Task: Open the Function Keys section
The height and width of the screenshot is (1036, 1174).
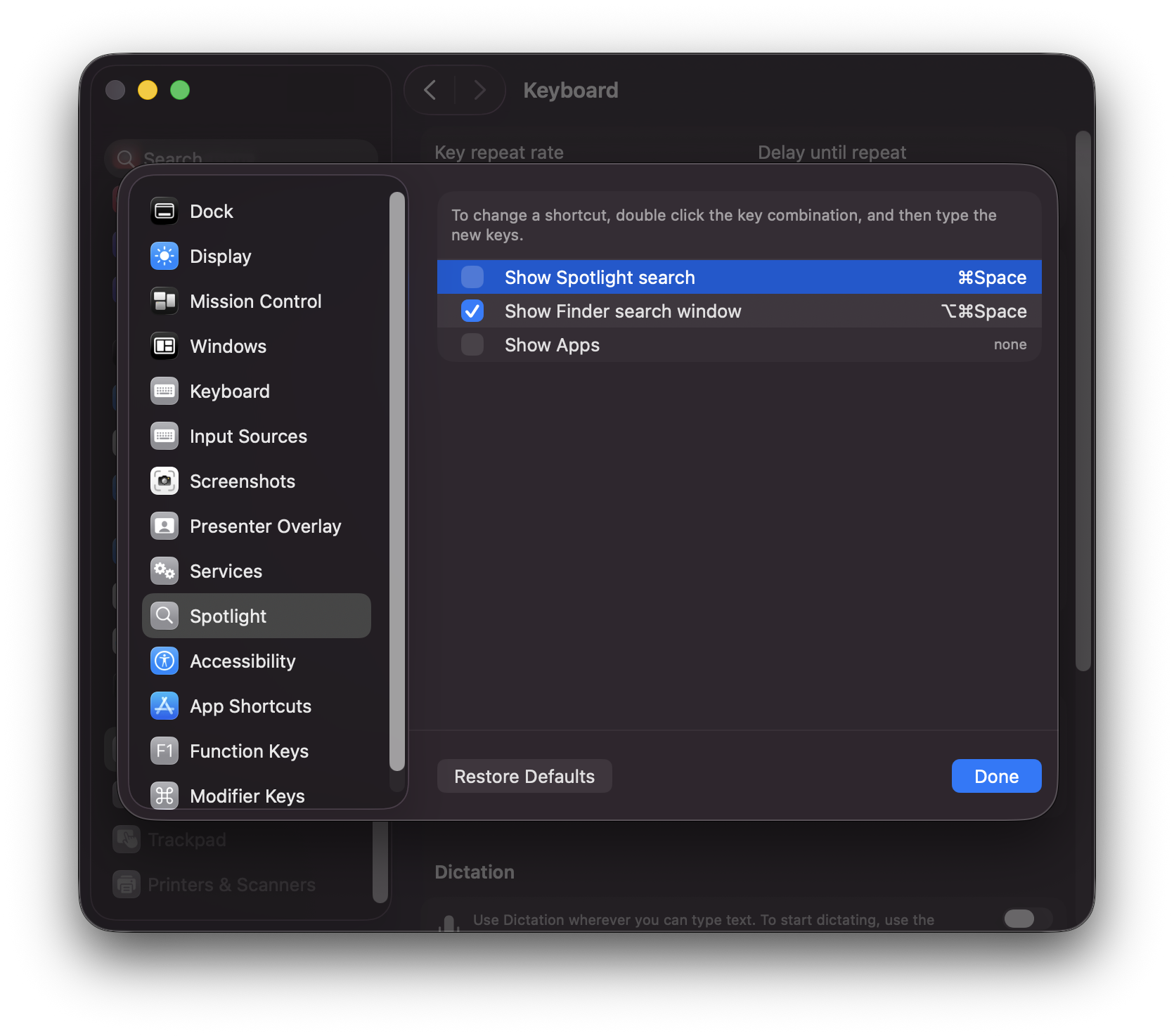Action: 249,751
